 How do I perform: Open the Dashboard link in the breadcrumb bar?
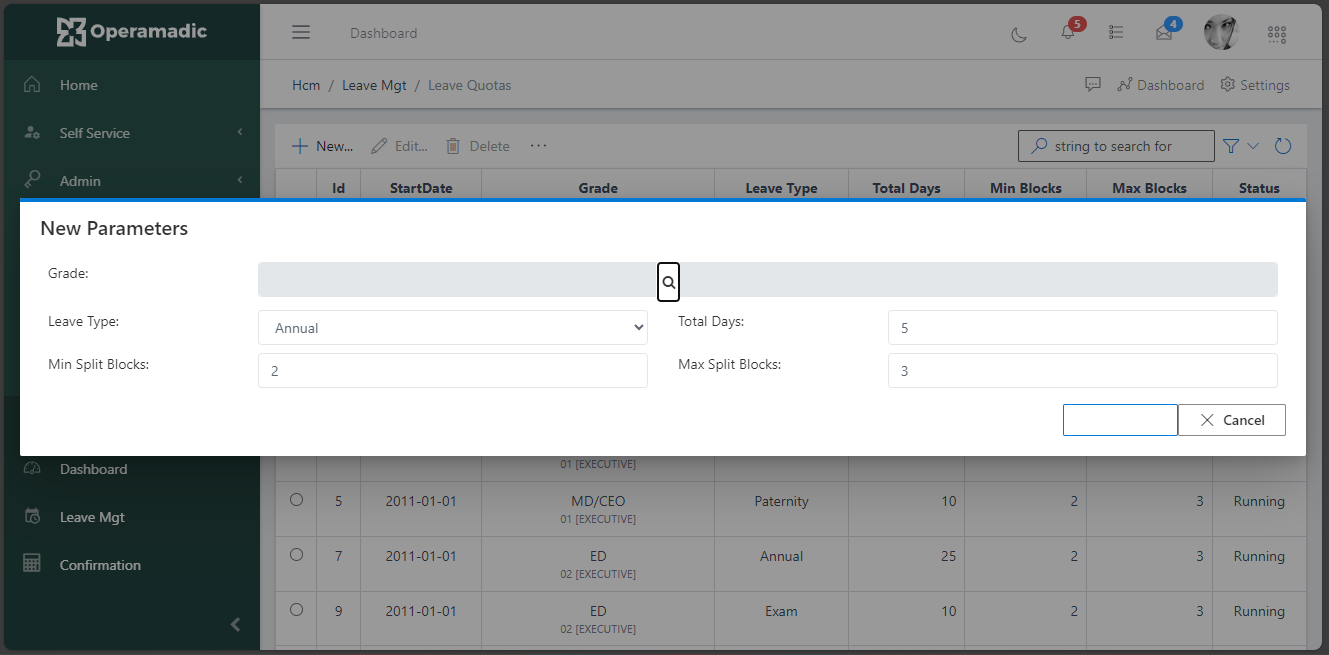click(x=1160, y=85)
